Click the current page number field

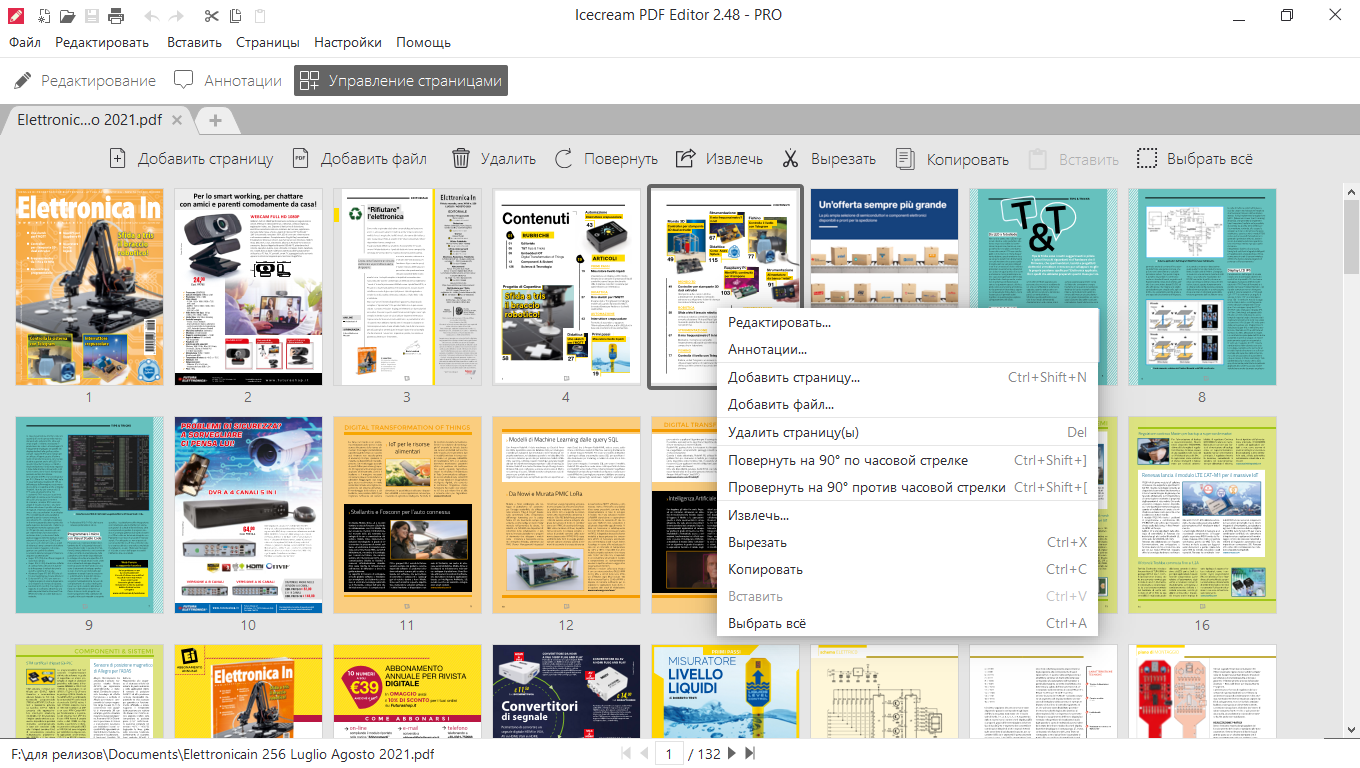click(669, 754)
